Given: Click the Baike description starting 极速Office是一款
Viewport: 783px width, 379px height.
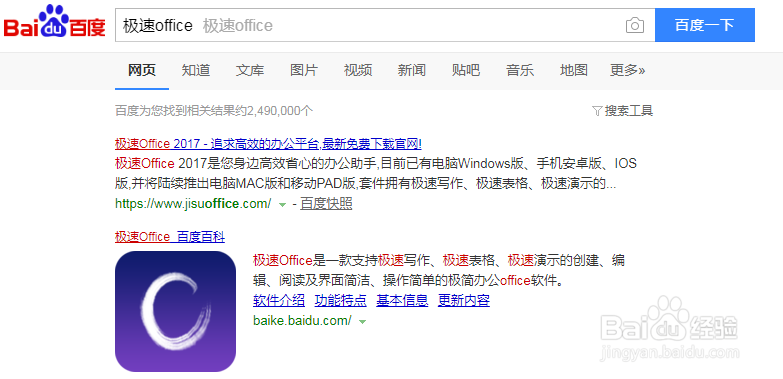Looking at the screenshot, I should 439,271.
